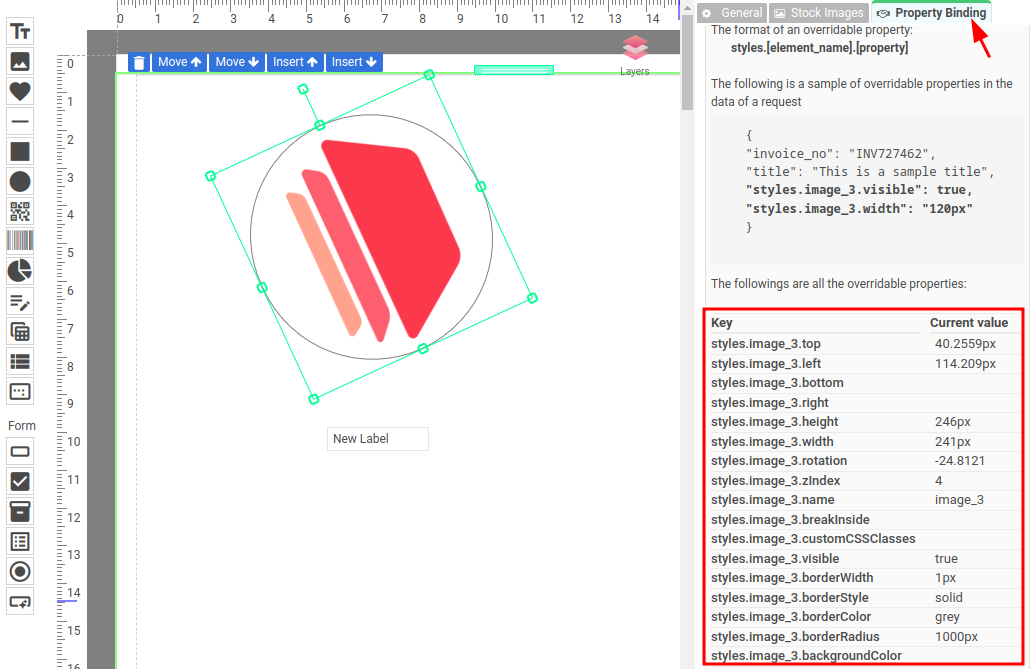Screen dimensions: 1032x669
Task: Click the canvas vertical scrollbar
Action: [687, 60]
